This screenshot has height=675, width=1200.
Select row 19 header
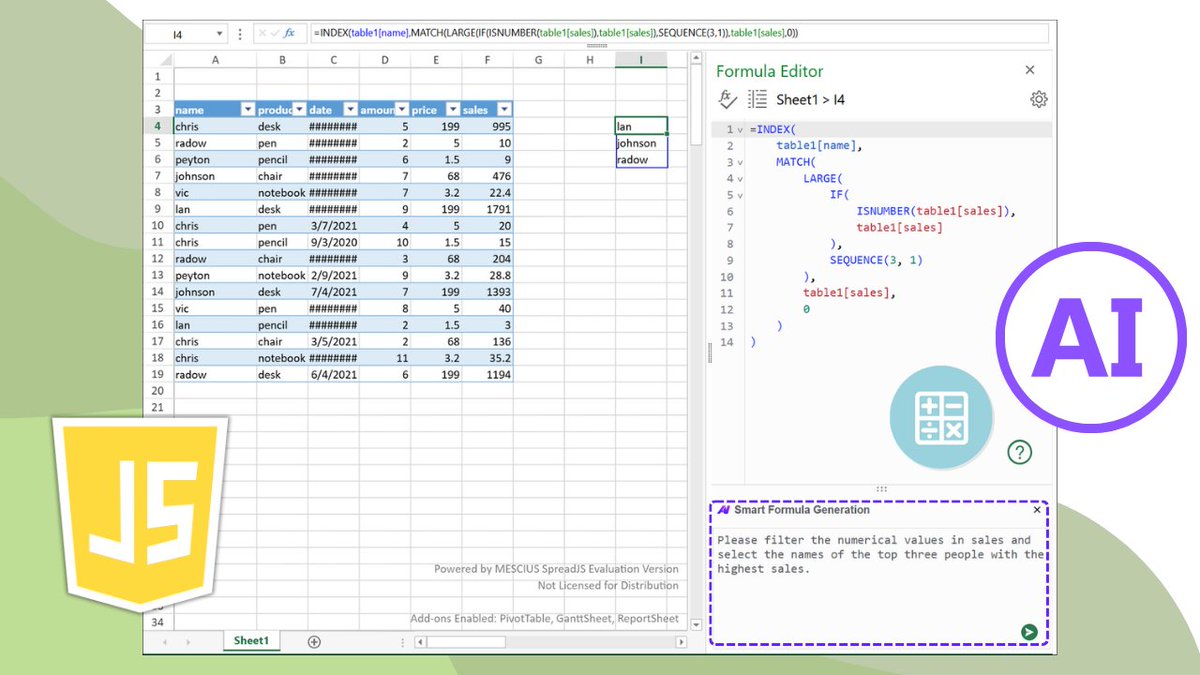pyautogui.click(x=159, y=374)
